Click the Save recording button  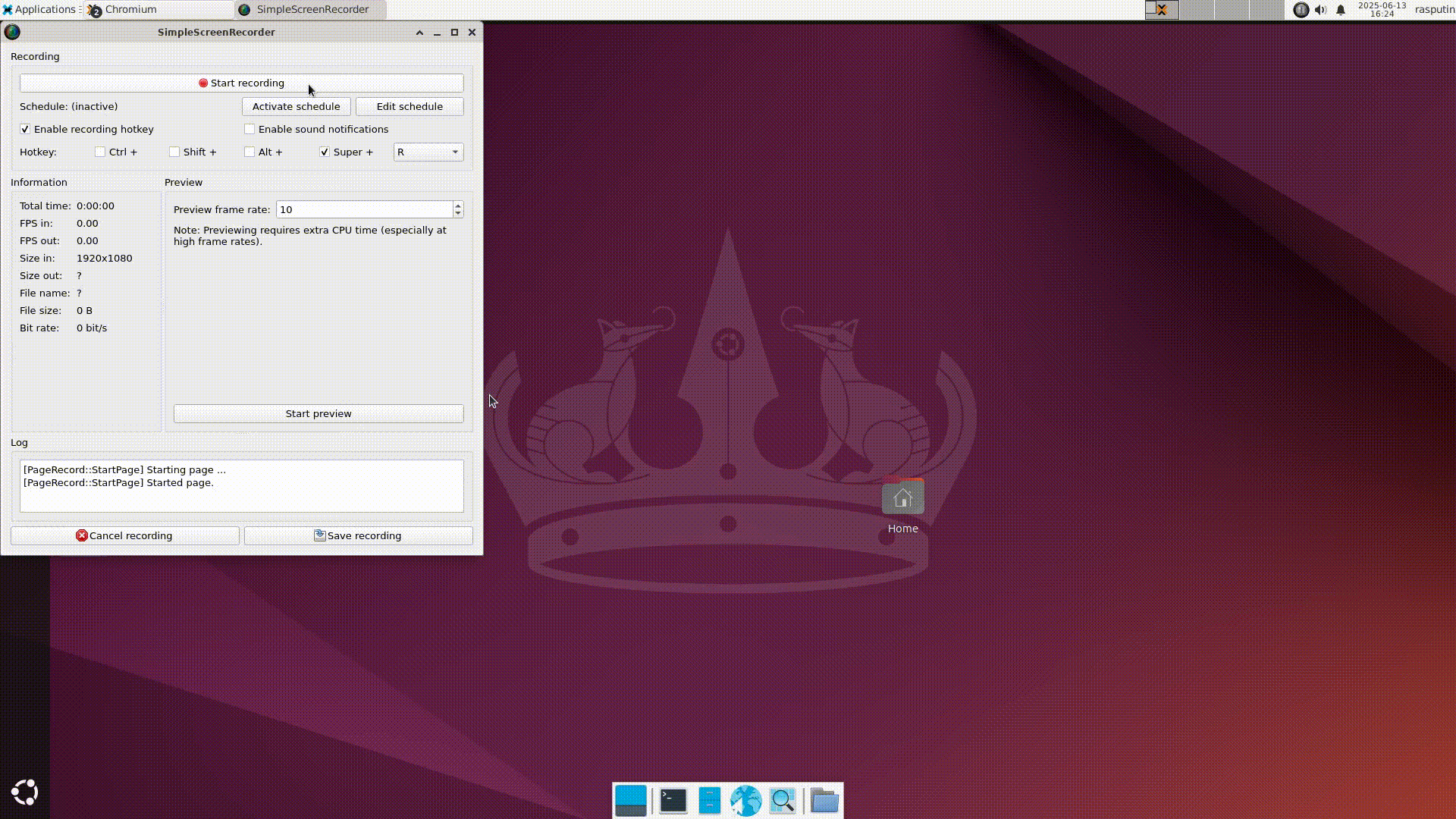pos(358,536)
